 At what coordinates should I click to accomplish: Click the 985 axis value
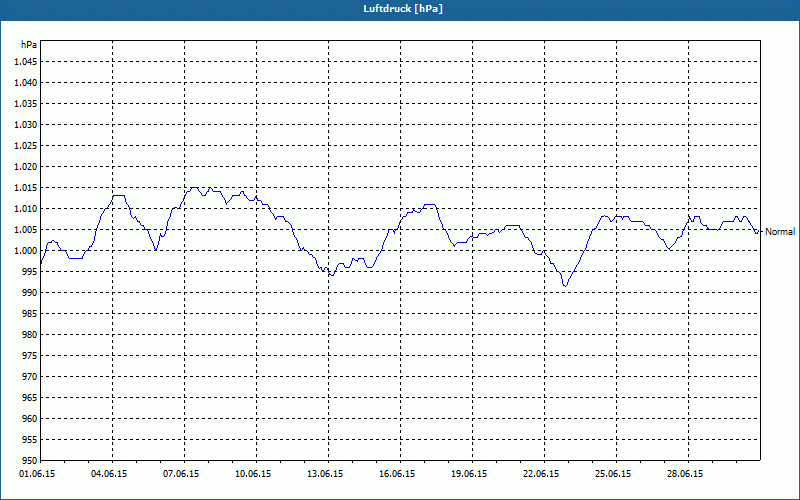point(30,314)
